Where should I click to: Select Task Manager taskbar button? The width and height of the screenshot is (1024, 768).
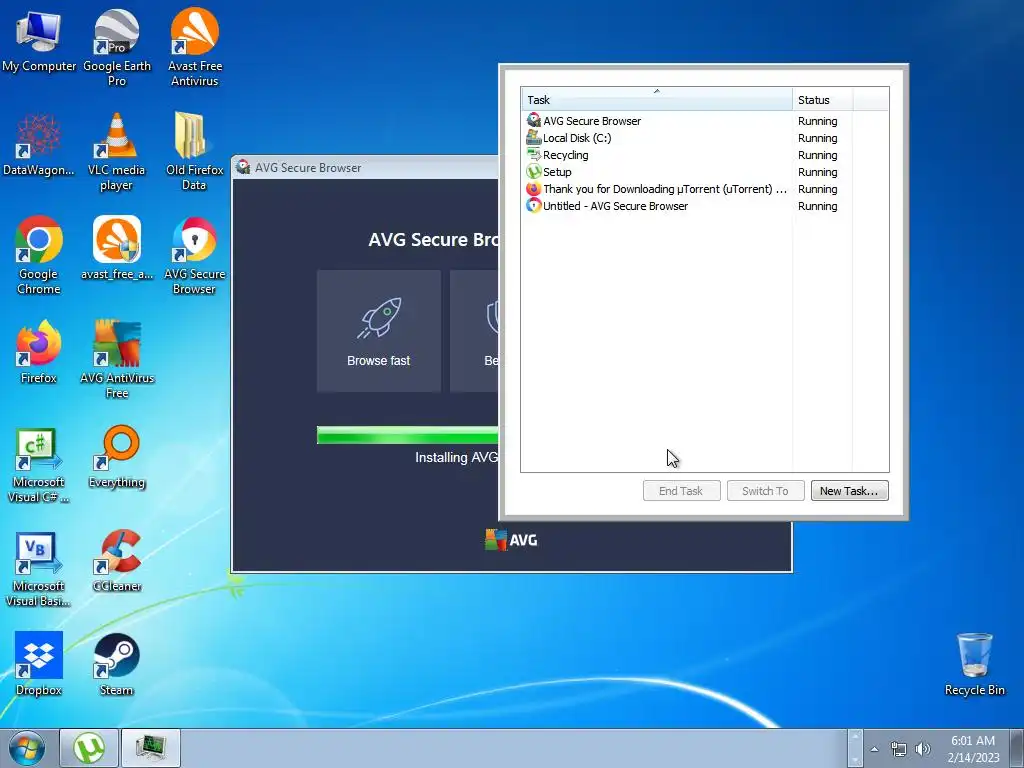click(x=151, y=748)
